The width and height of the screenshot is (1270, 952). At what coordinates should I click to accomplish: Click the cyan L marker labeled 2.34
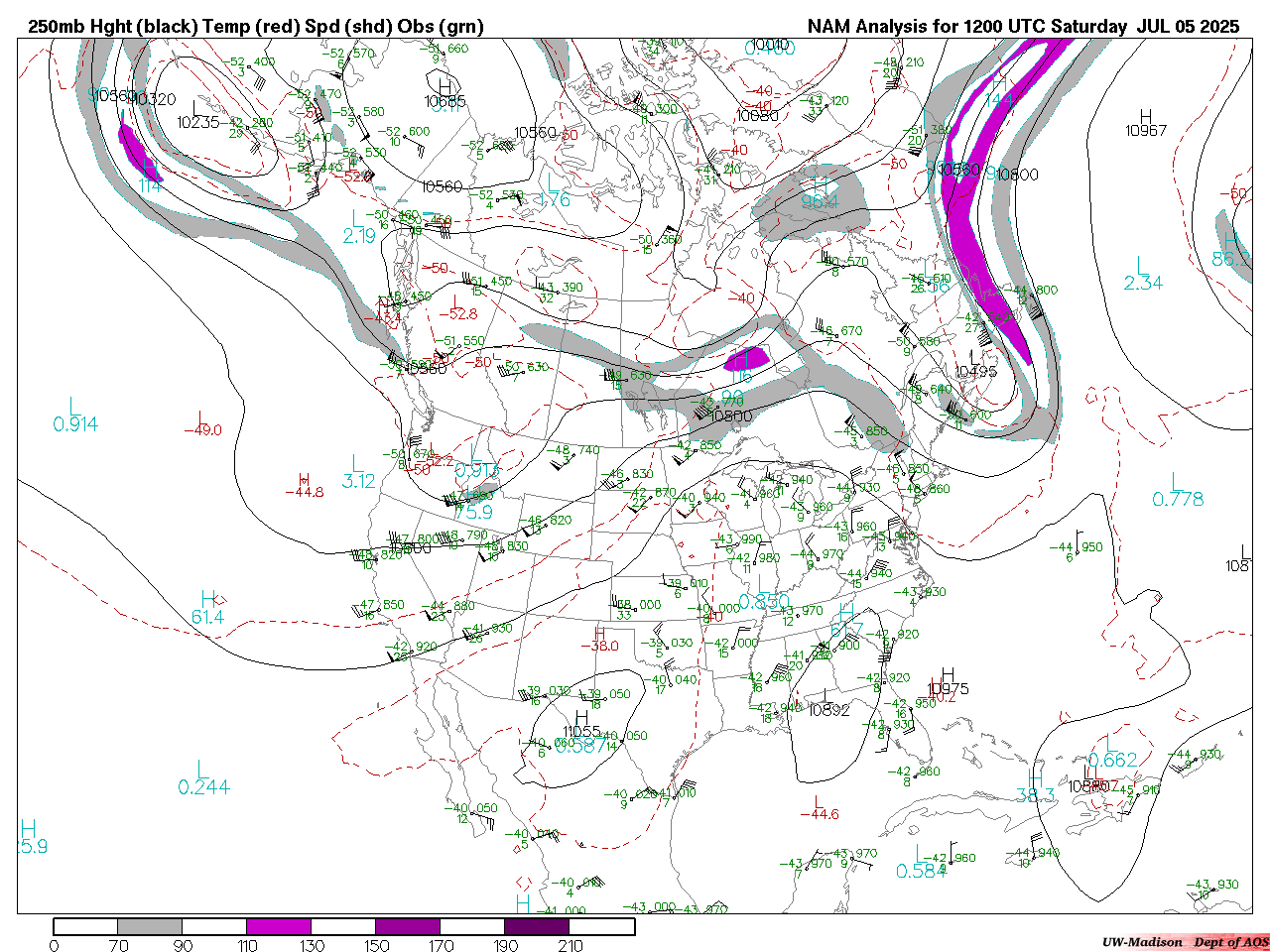[1142, 265]
